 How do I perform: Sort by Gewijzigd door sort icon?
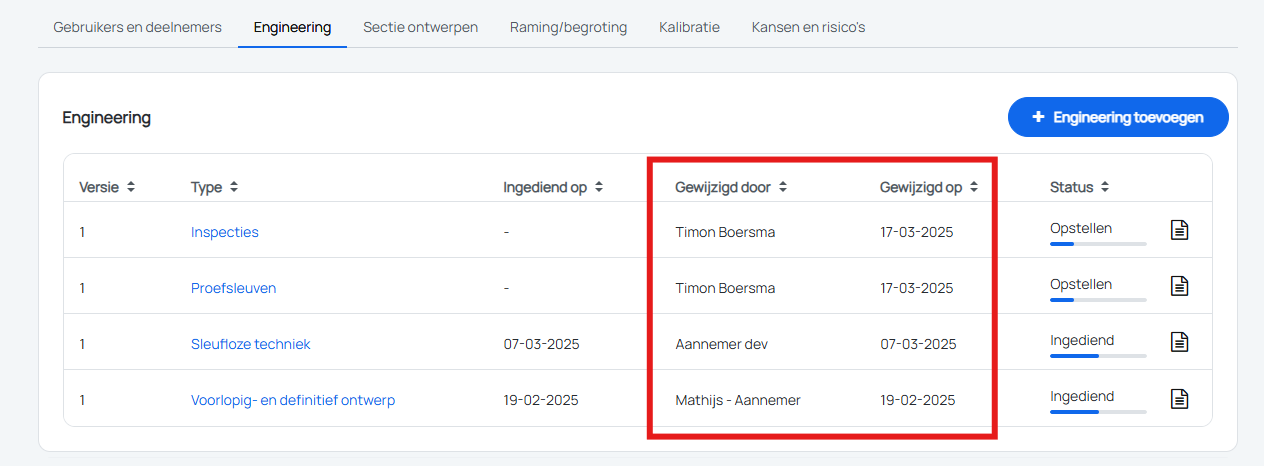tap(783, 187)
